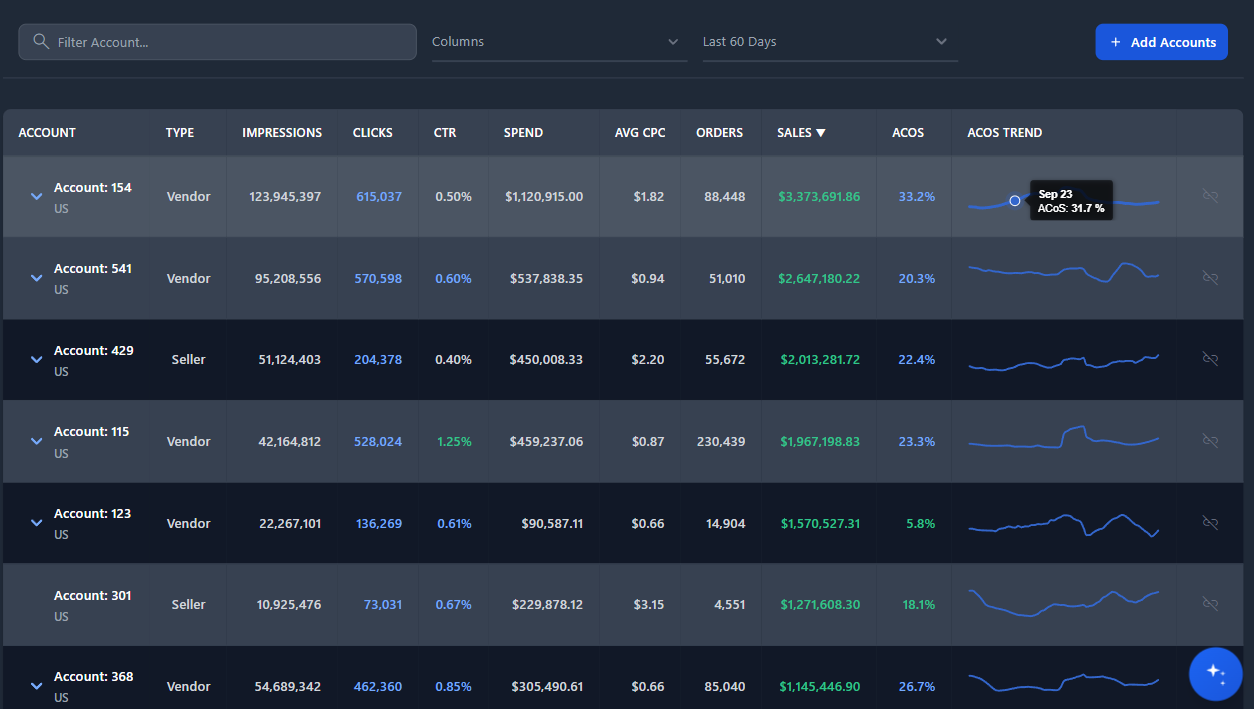The height and width of the screenshot is (709, 1254).
Task: Click unlink icon for Account: 115
Action: (1210, 441)
